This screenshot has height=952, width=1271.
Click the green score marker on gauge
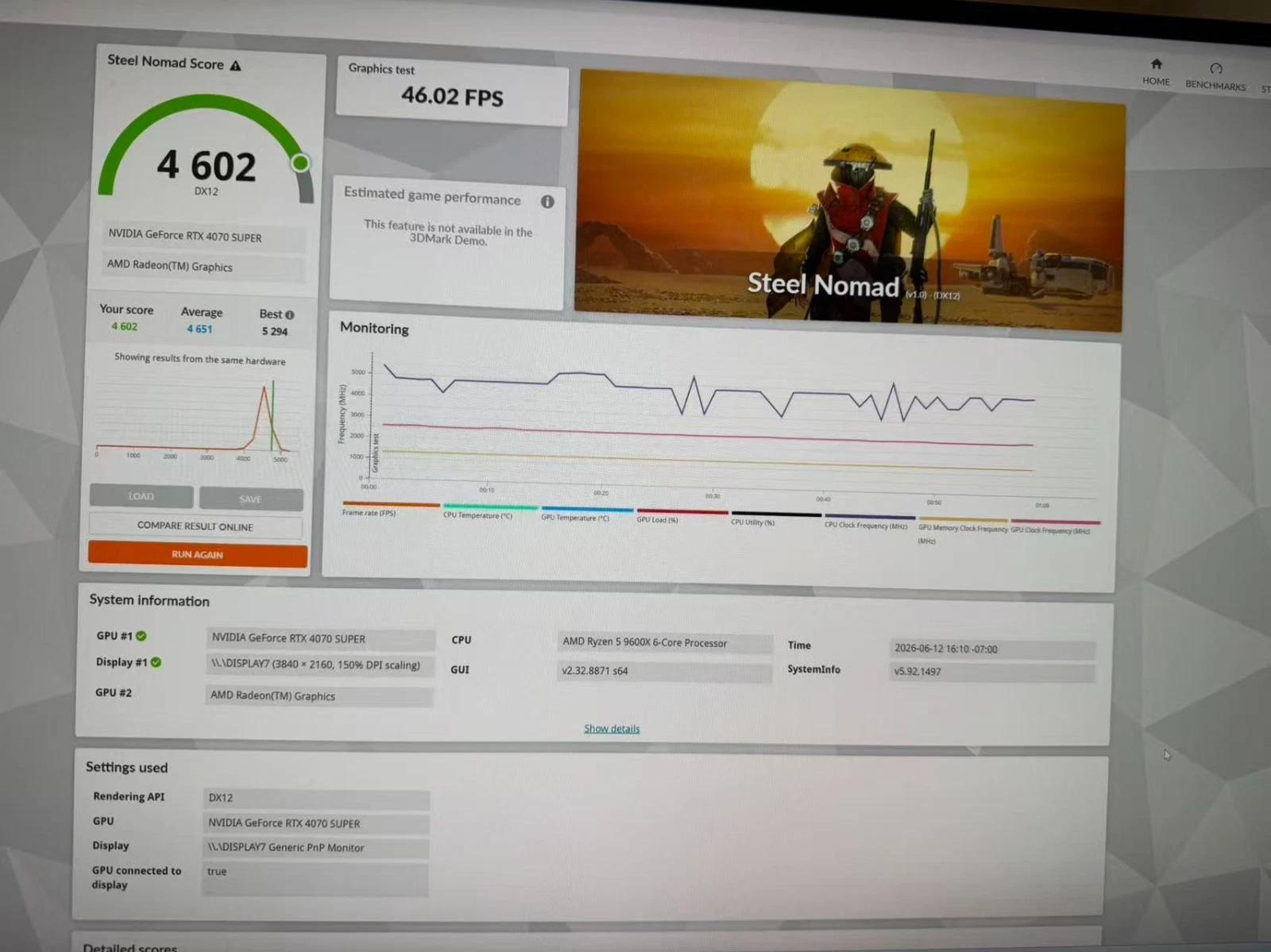[300, 163]
